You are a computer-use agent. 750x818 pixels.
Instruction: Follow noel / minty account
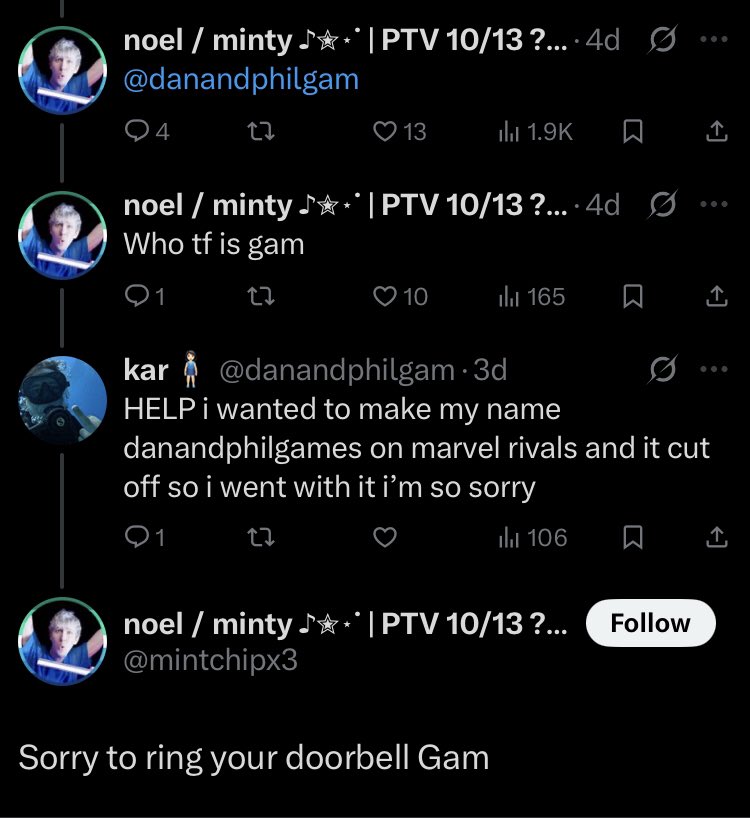coord(650,623)
